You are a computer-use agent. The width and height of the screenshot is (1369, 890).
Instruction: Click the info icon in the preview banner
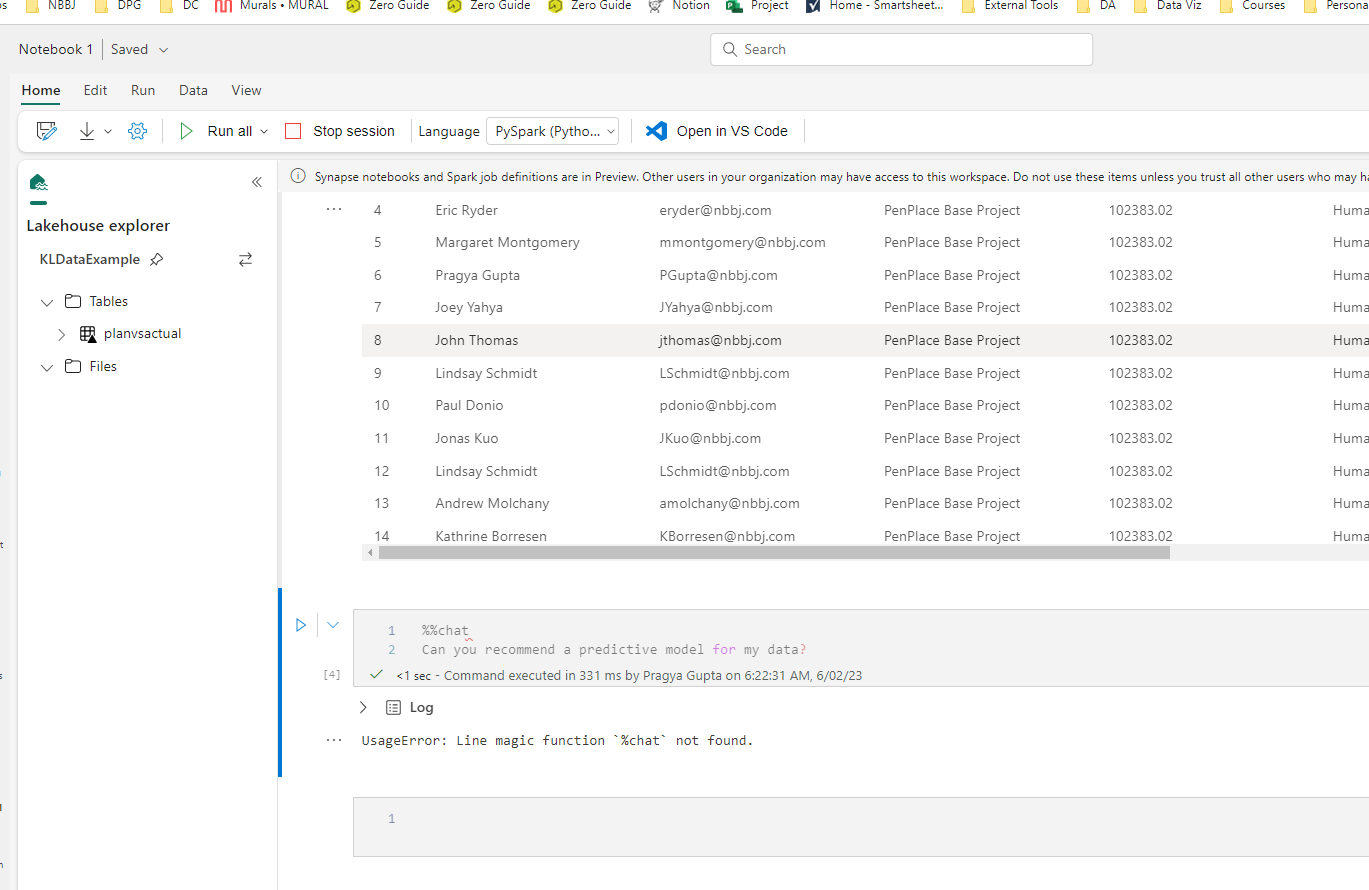click(x=298, y=177)
